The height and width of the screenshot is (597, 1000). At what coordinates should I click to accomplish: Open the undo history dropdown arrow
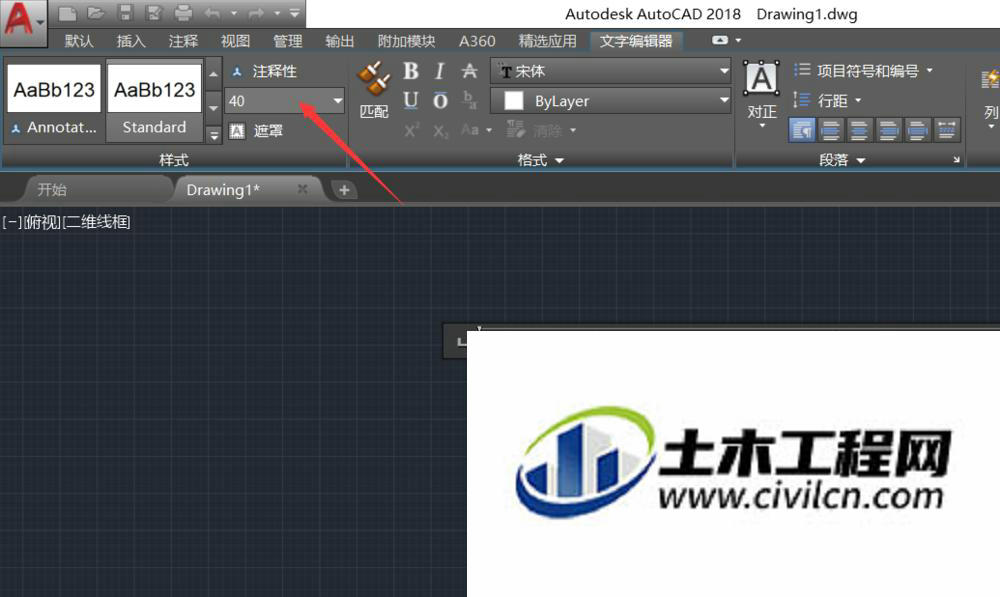tap(233, 13)
